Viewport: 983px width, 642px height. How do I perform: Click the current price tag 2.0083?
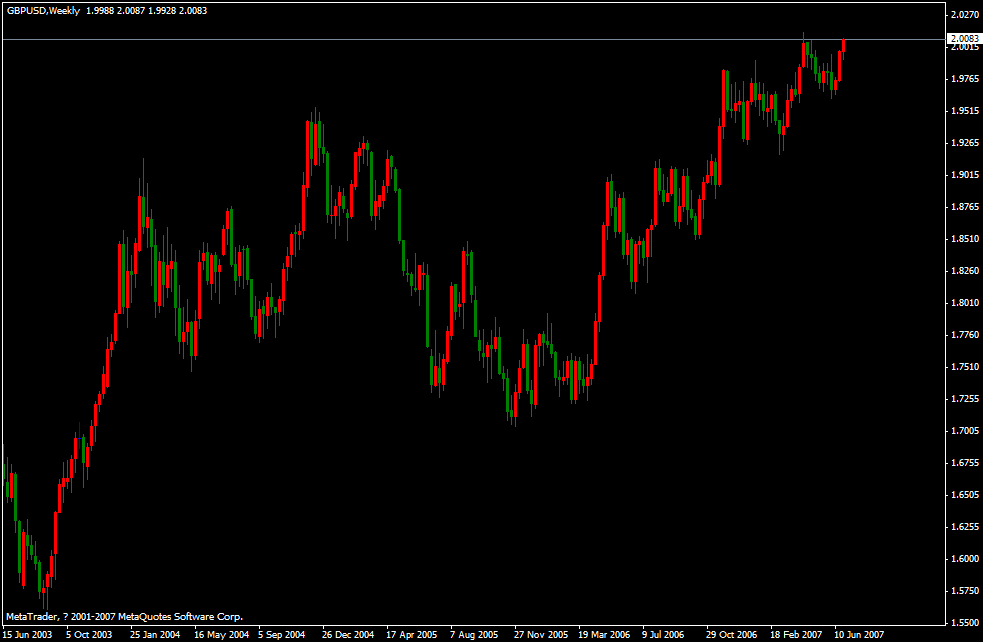click(964, 38)
